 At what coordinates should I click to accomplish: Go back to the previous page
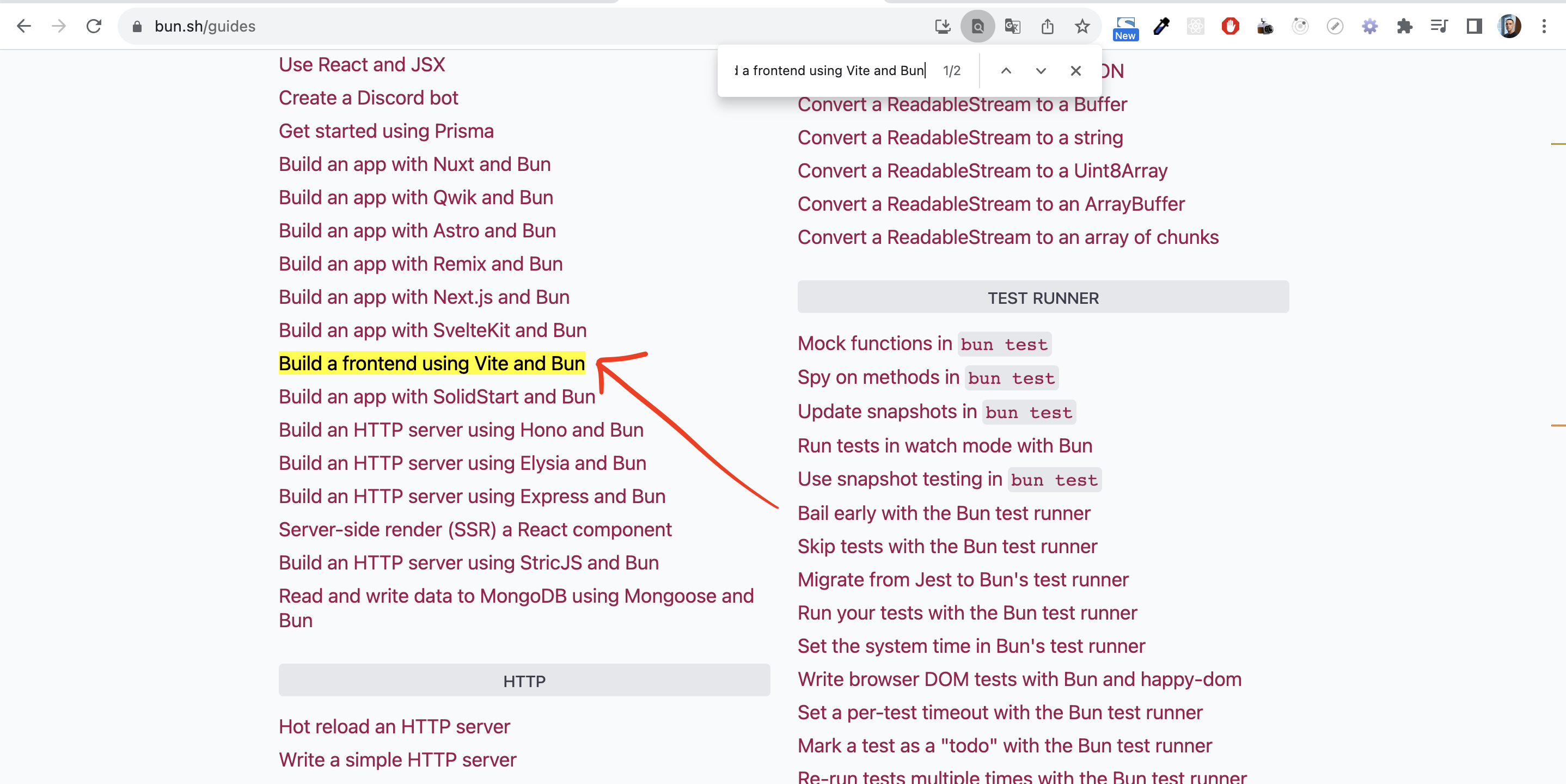24,26
